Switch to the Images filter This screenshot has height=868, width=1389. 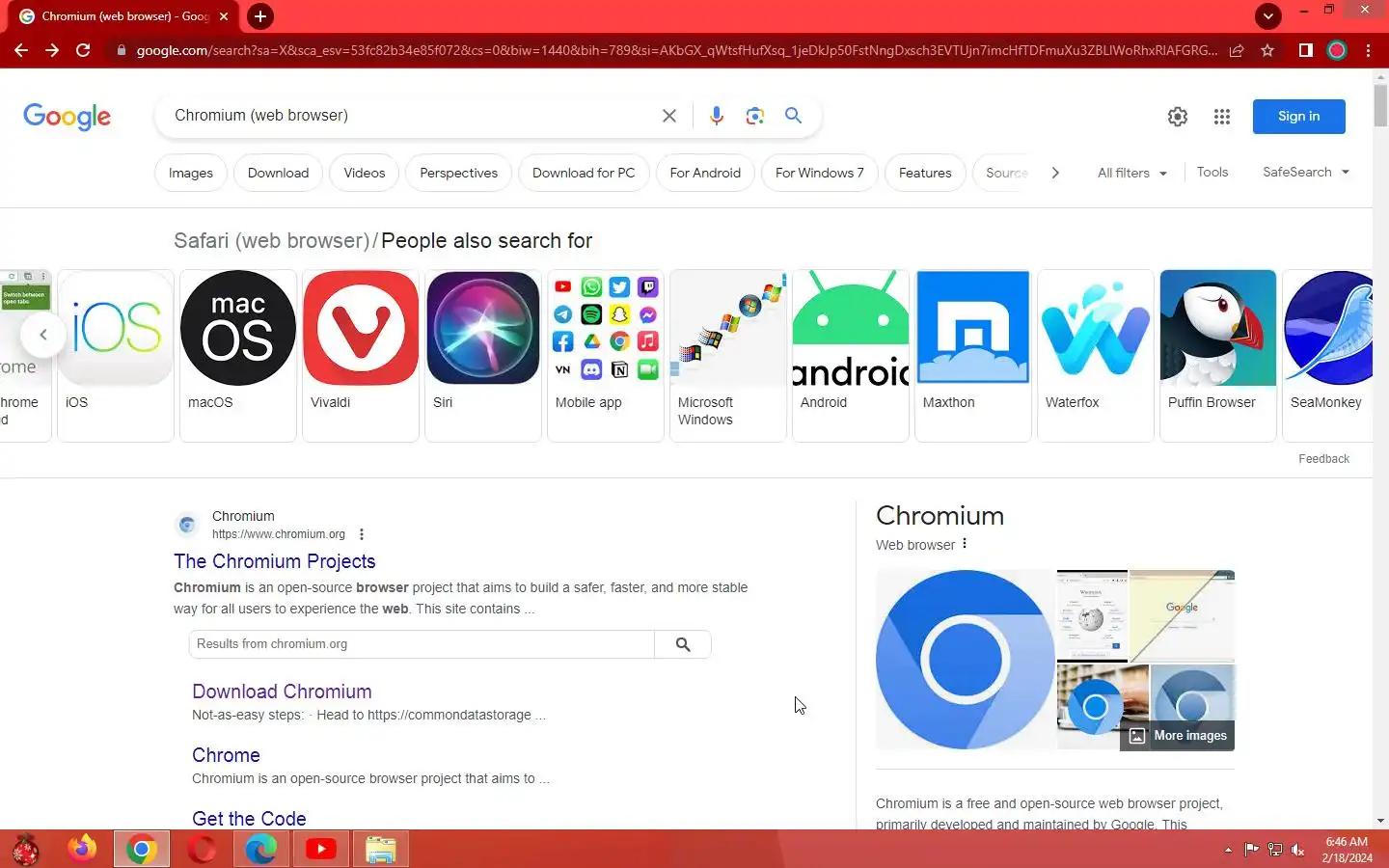point(191,173)
